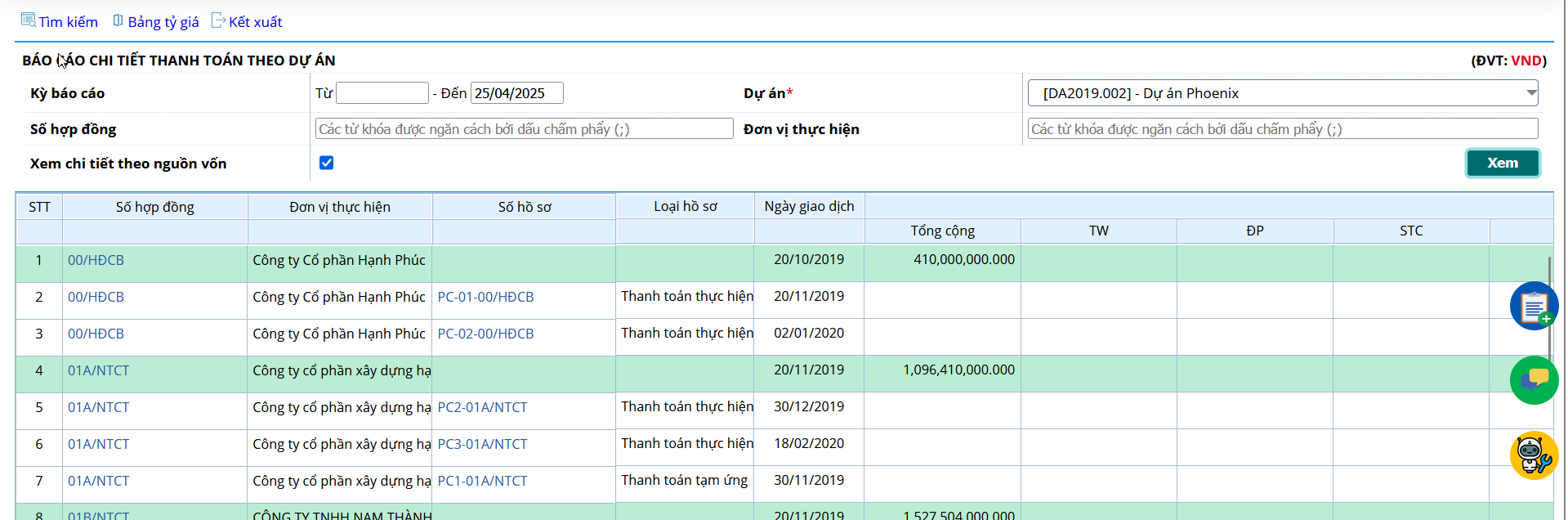Open record PC3-01A/NTCT
This screenshot has width=1568, height=520.
coord(482,444)
